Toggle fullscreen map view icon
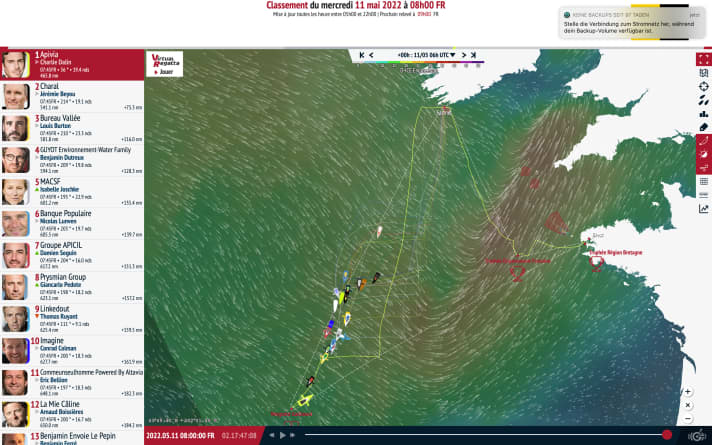This screenshot has height=445, width=712. tap(703, 59)
